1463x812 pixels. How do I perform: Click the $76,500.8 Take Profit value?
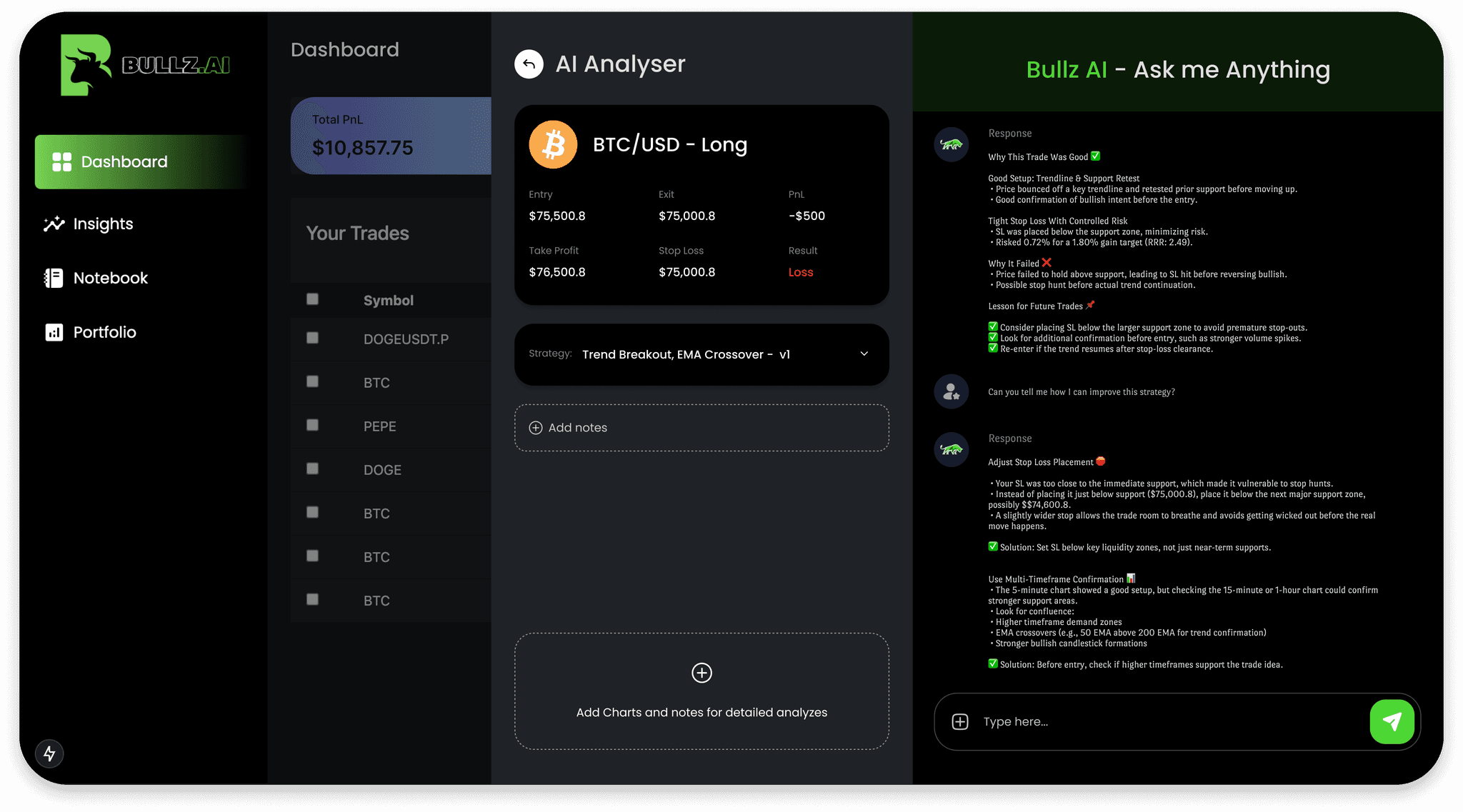557,273
